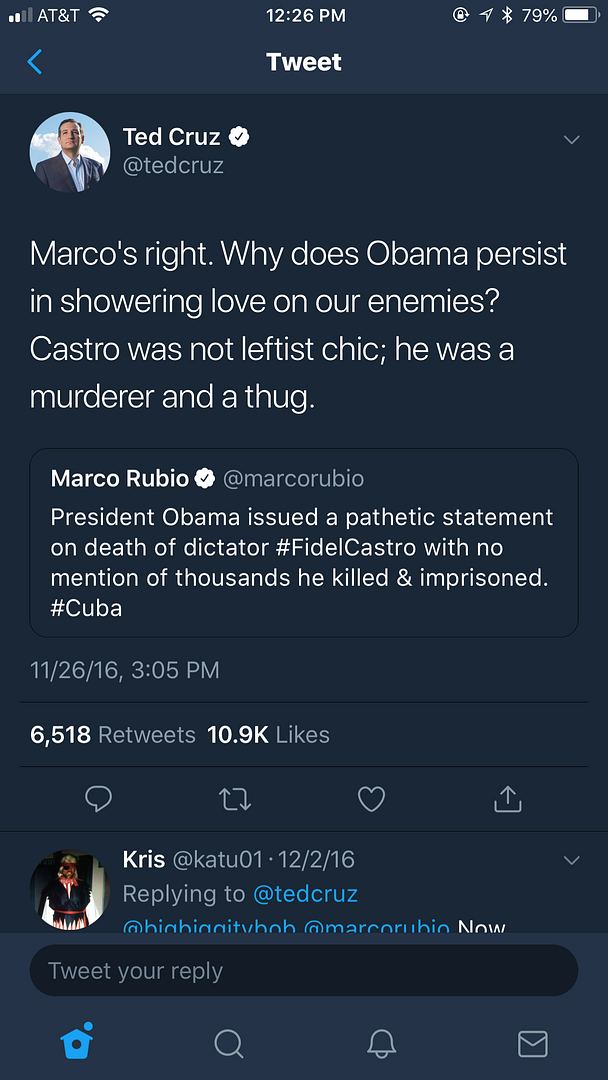The width and height of the screenshot is (608, 1080).
Task: Tap the back arrow icon
Action: pyautogui.click(x=35, y=62)
